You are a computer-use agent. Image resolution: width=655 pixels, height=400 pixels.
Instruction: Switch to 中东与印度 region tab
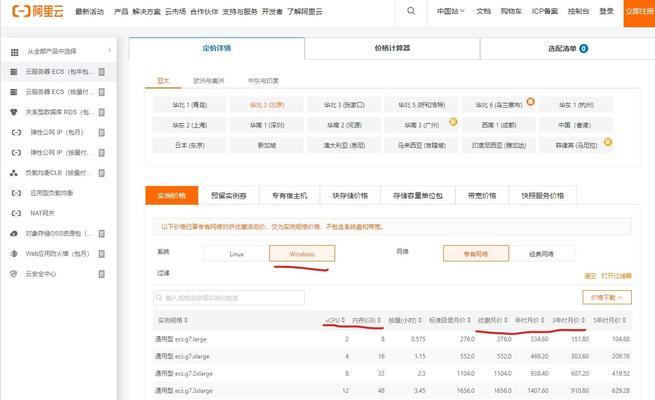(x=263, y=81)
